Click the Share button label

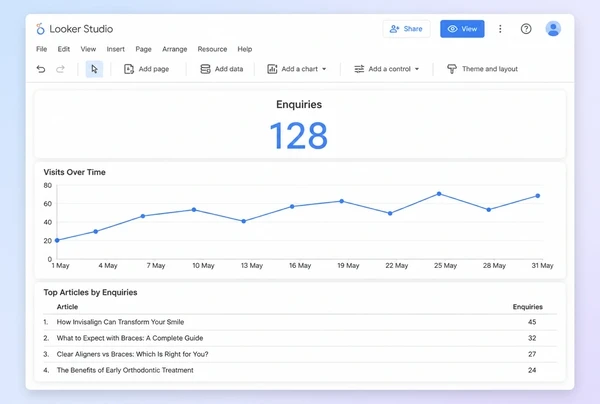(x=413, y=29)
